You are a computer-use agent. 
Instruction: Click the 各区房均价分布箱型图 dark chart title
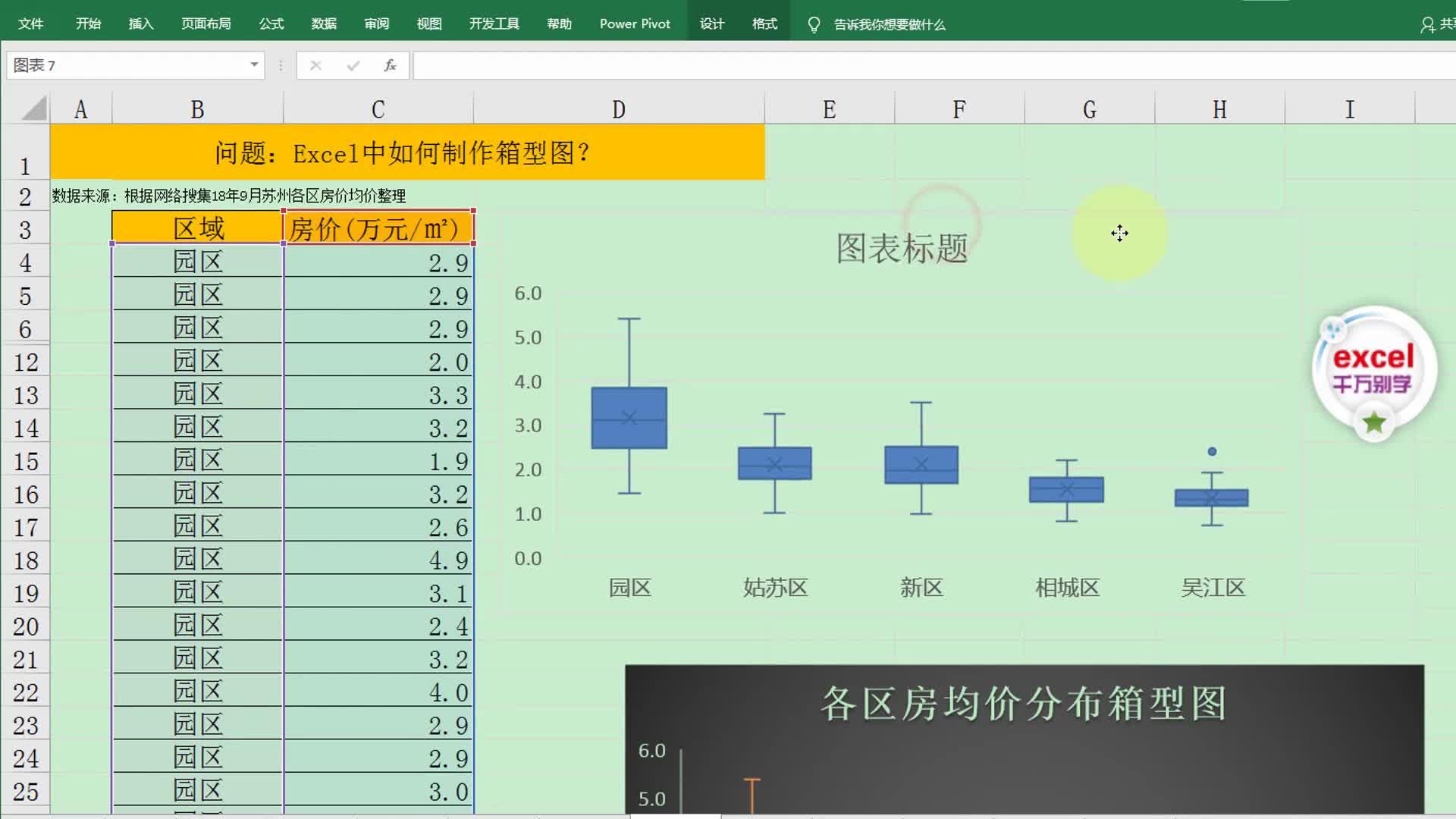pyautogui.click(x=1024, y=704)
